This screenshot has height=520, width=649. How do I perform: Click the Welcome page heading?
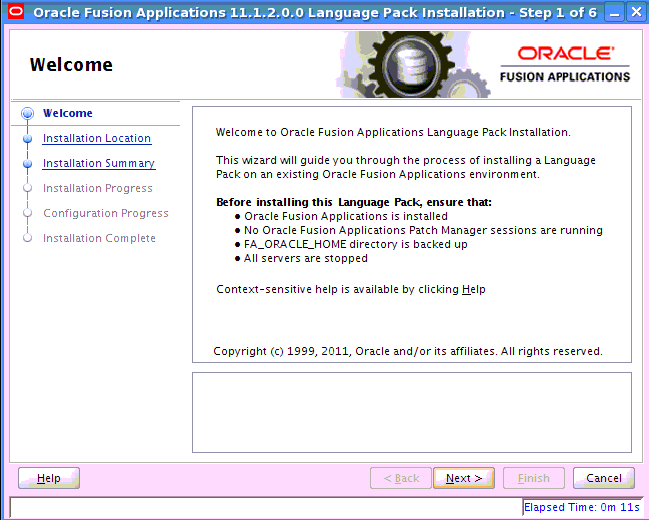point(71,65)
